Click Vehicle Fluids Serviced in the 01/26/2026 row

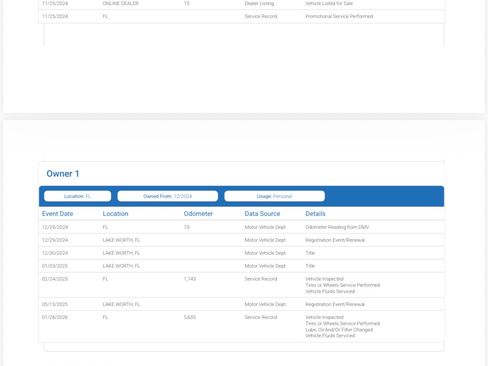click(330, 336)
